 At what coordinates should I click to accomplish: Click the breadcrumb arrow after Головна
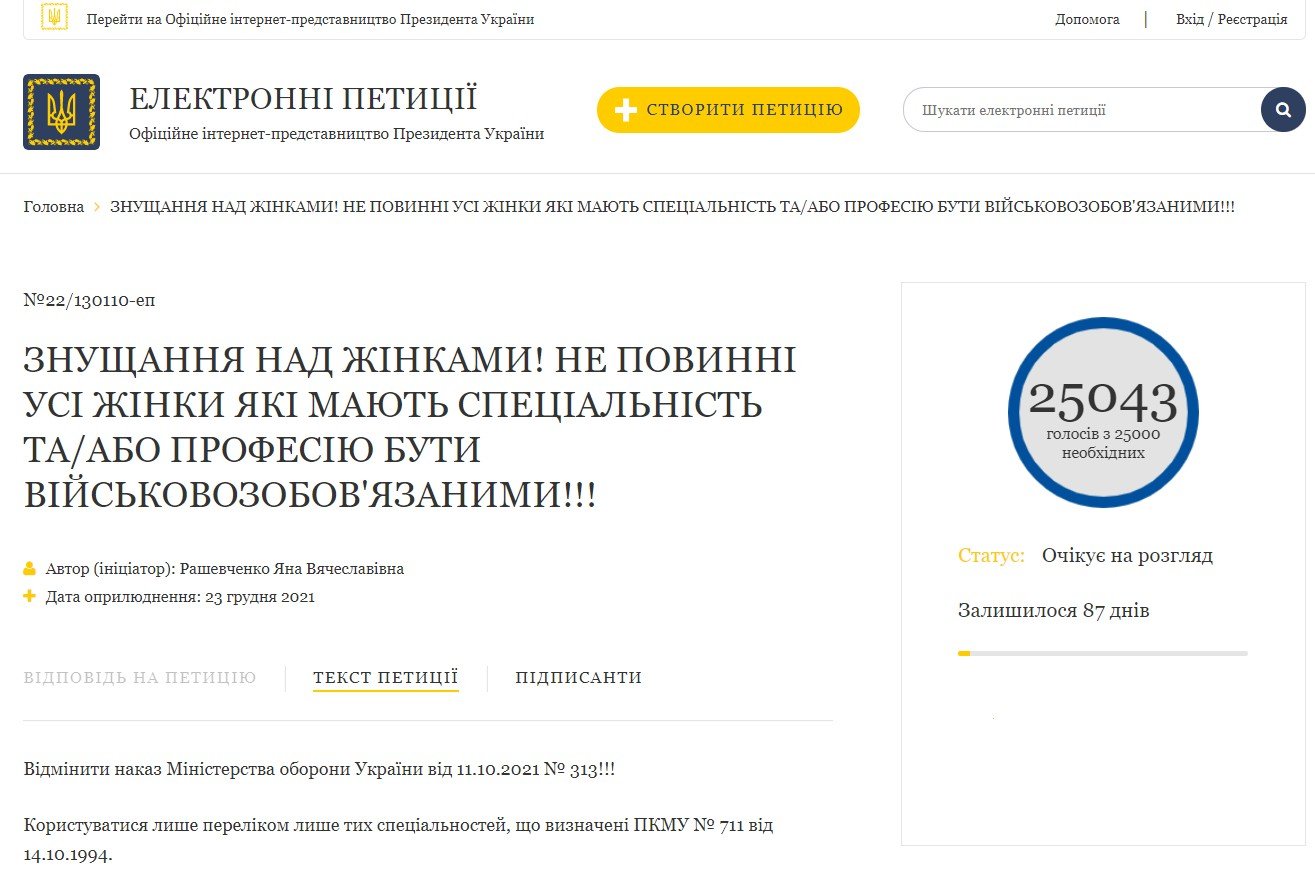click(97, 207)
